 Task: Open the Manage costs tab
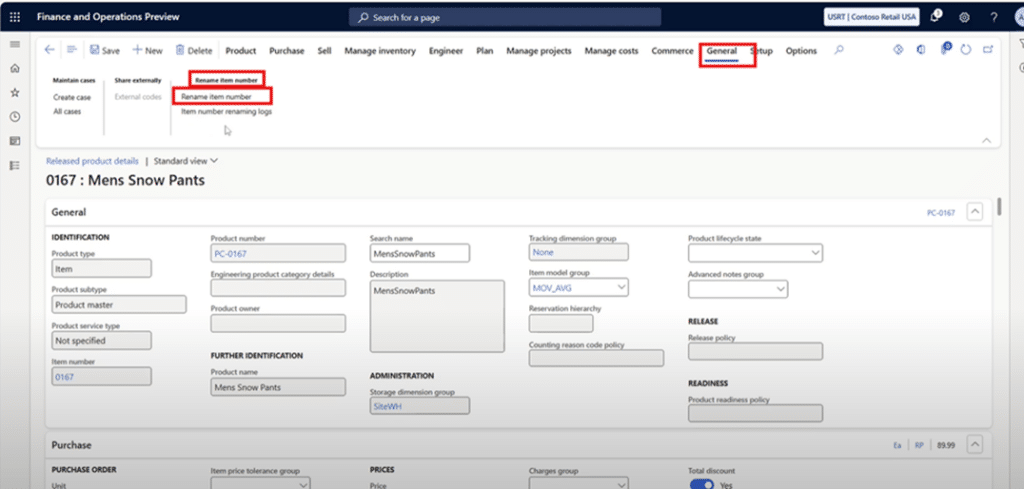(611, 51)
